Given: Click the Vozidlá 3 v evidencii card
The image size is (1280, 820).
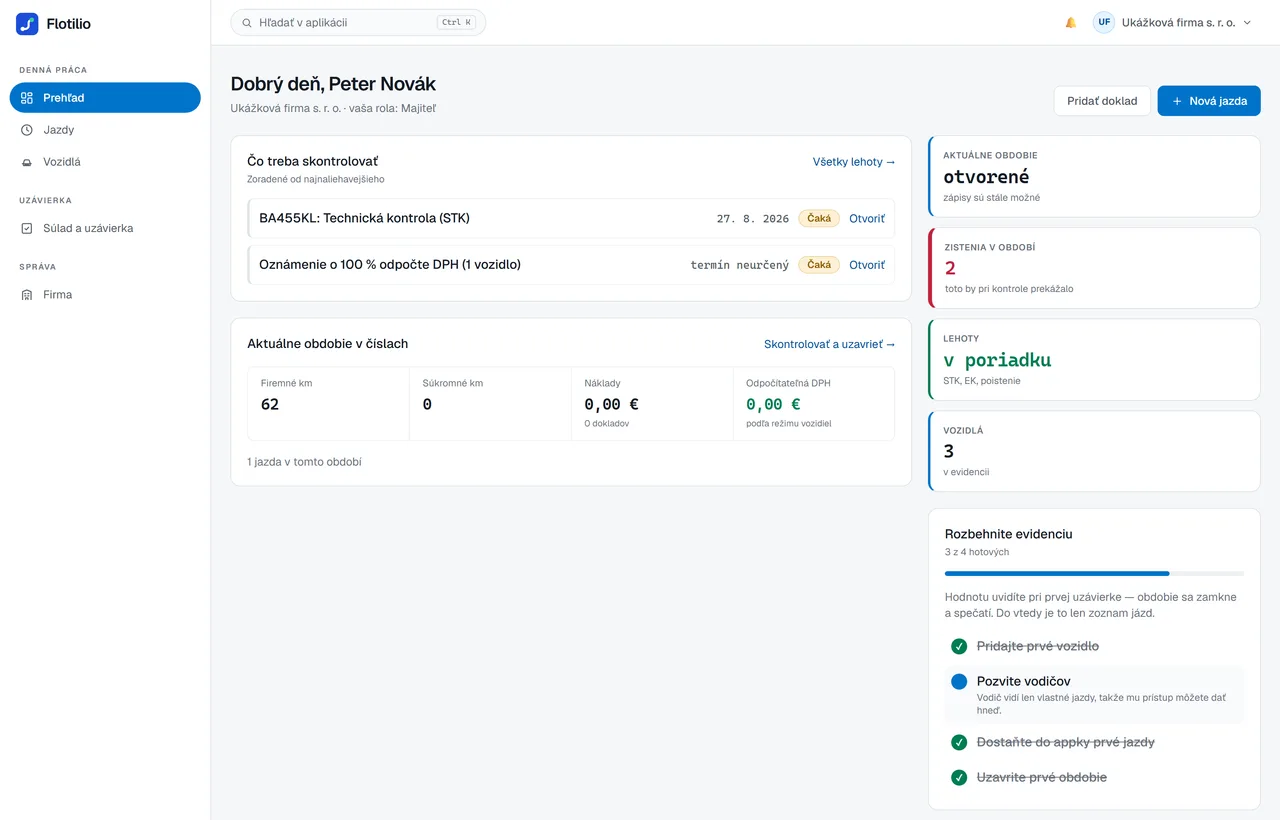Looking at the screenshot, I should pyautogui.click(x=1094, y=451).
